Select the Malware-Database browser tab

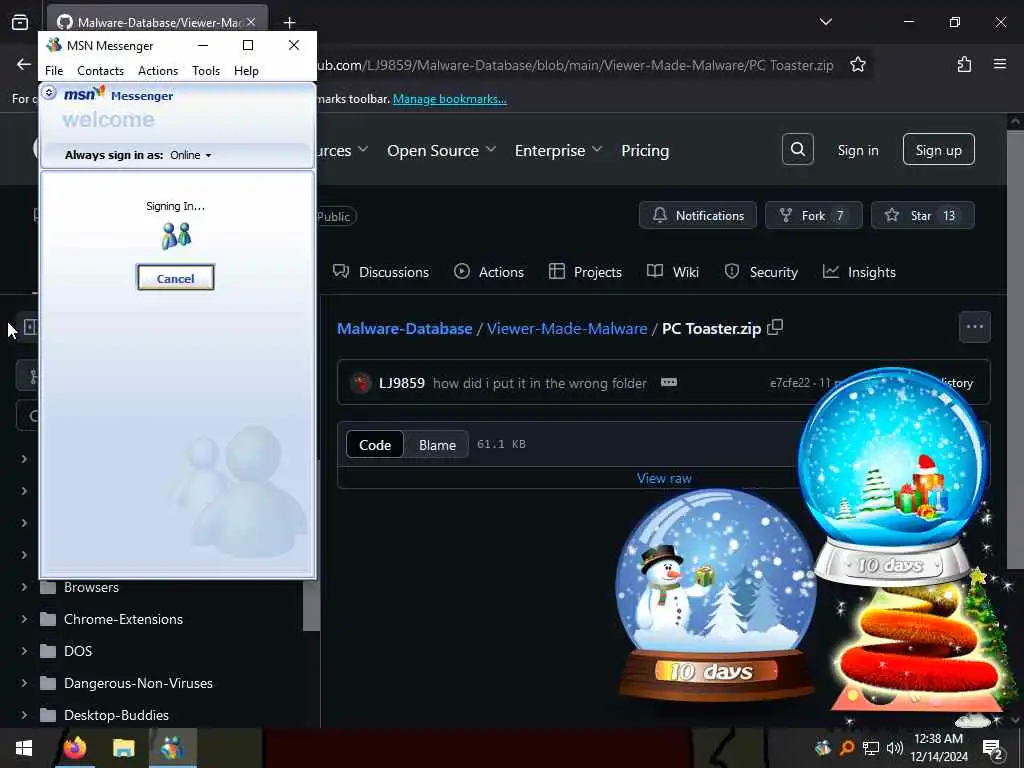point(157,22)
